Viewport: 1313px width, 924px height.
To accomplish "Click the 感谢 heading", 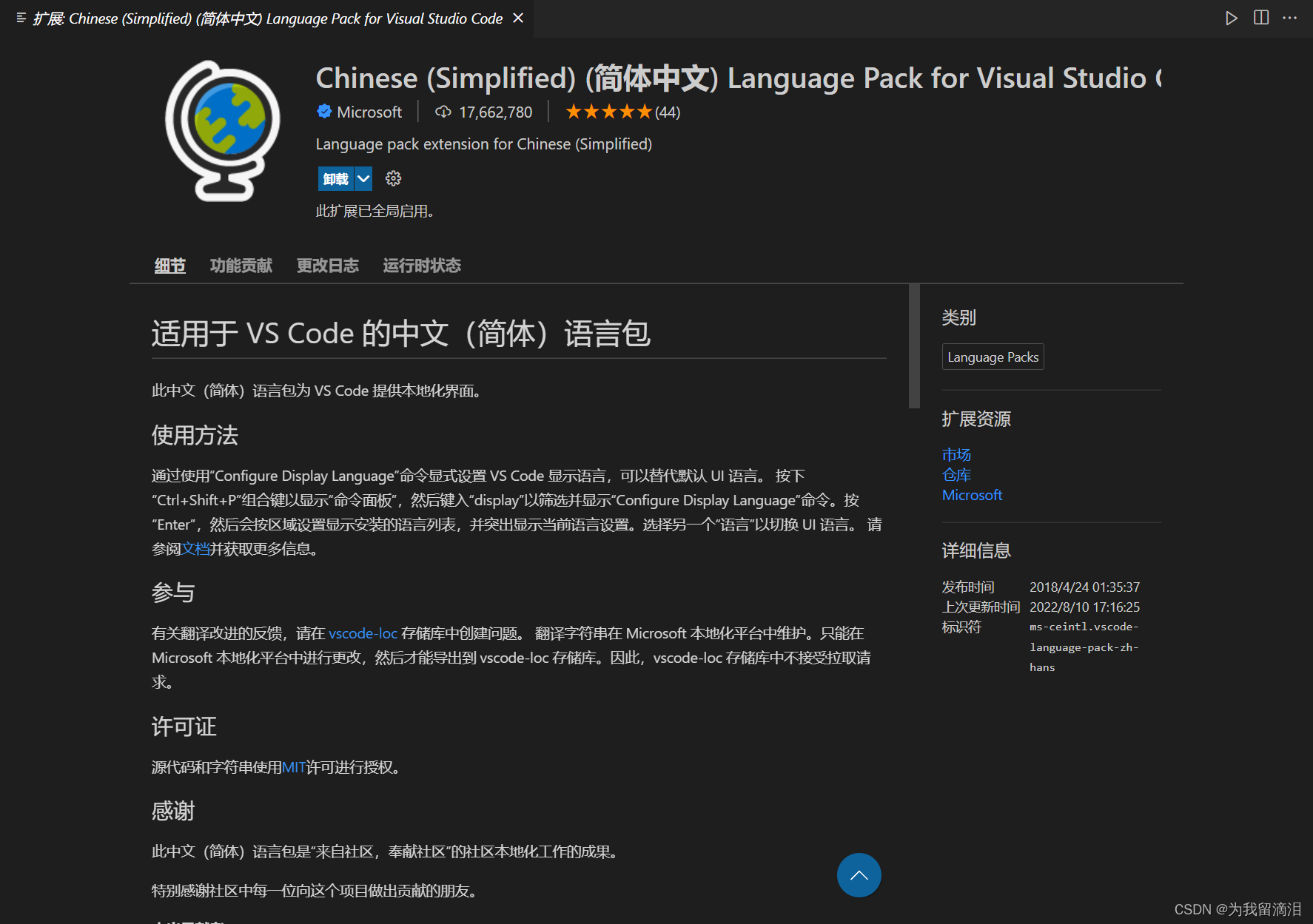I will tap(173, 811).
